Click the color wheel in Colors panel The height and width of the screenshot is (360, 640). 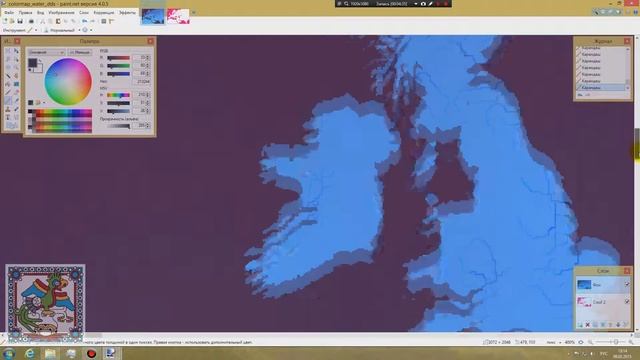pos(68,82)
